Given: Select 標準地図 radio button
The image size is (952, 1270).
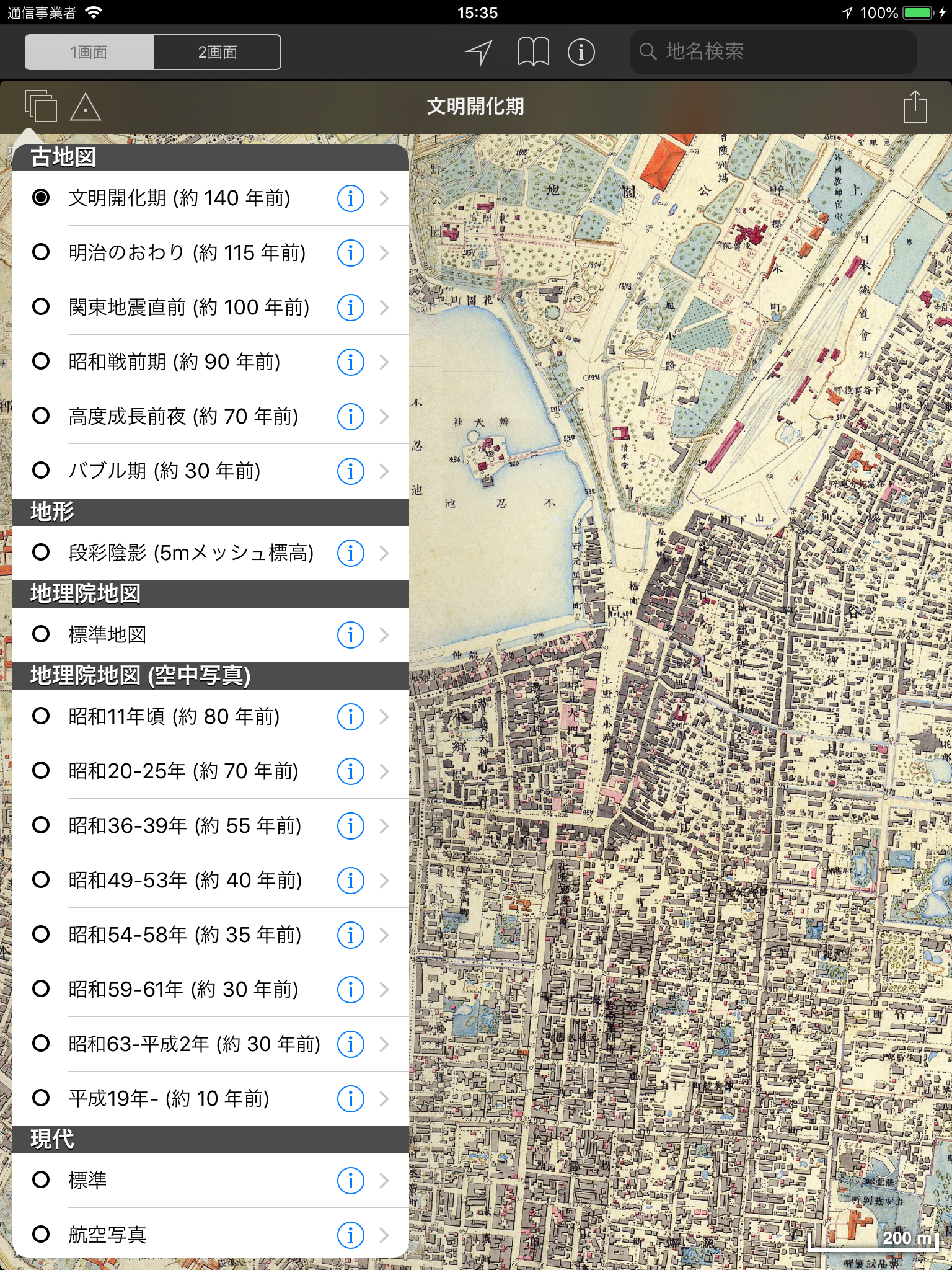Looking at the screenshot, I should (41, 634).
